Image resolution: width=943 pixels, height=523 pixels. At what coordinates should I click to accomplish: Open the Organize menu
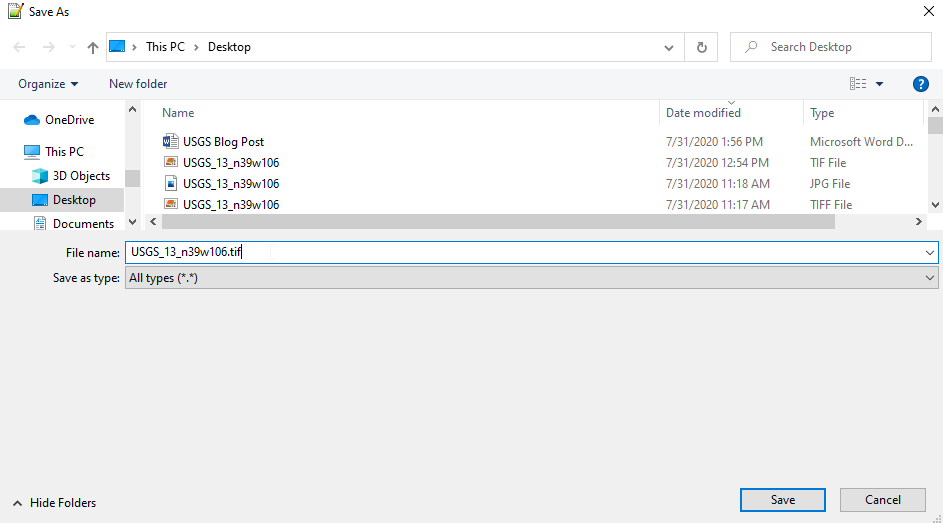coord(48,84)
